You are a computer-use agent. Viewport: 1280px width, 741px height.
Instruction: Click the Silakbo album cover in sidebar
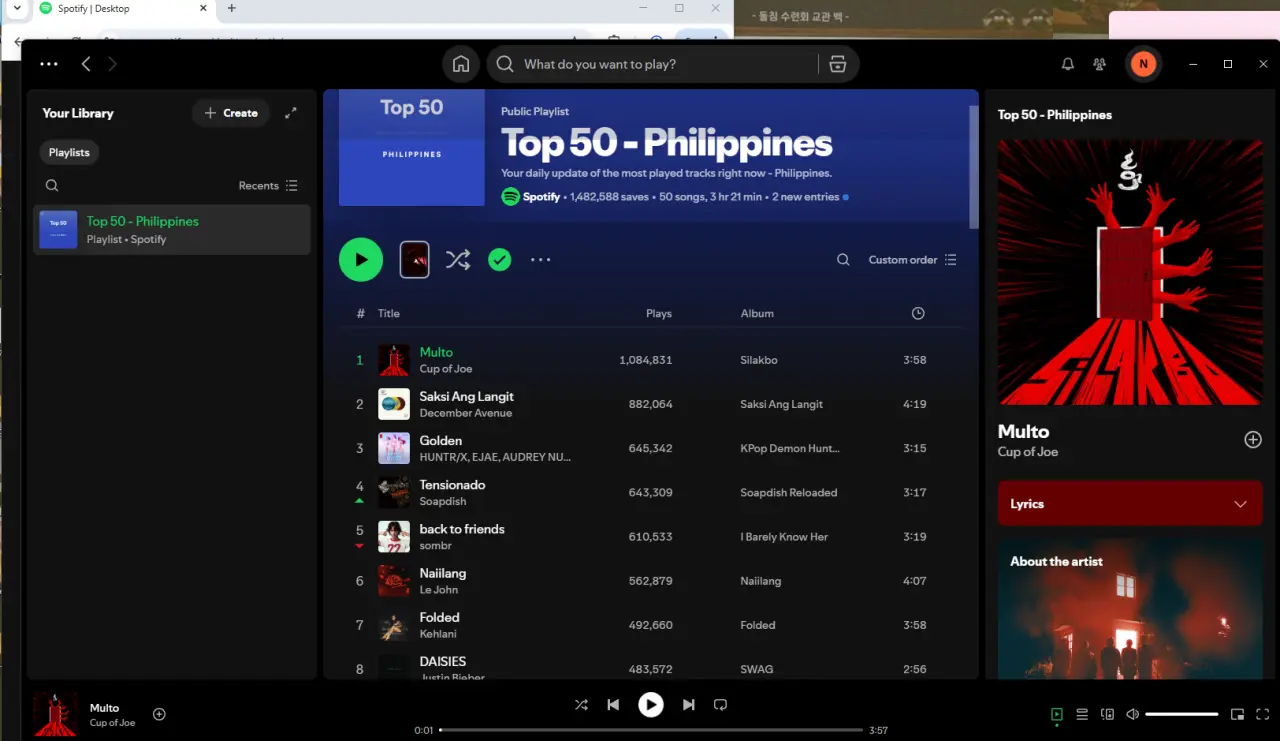click(1130, 272)
